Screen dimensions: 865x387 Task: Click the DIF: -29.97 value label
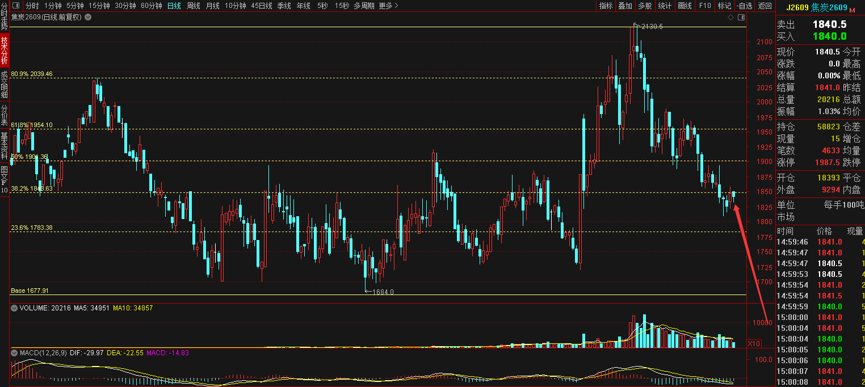tap(86, 352)
